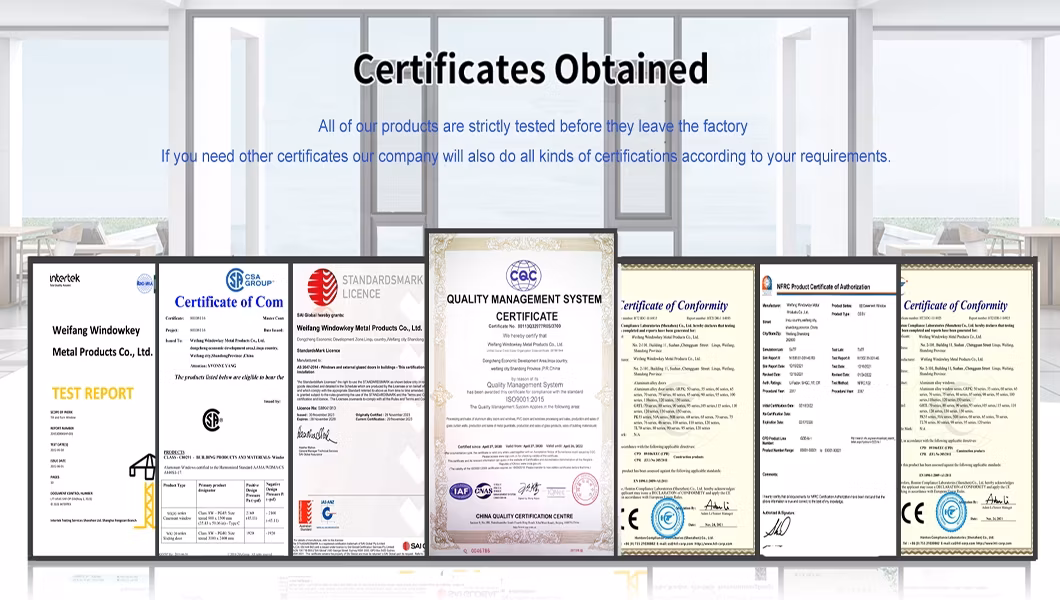Click 'Certificate of Com' blue heading

coord(228,302)
